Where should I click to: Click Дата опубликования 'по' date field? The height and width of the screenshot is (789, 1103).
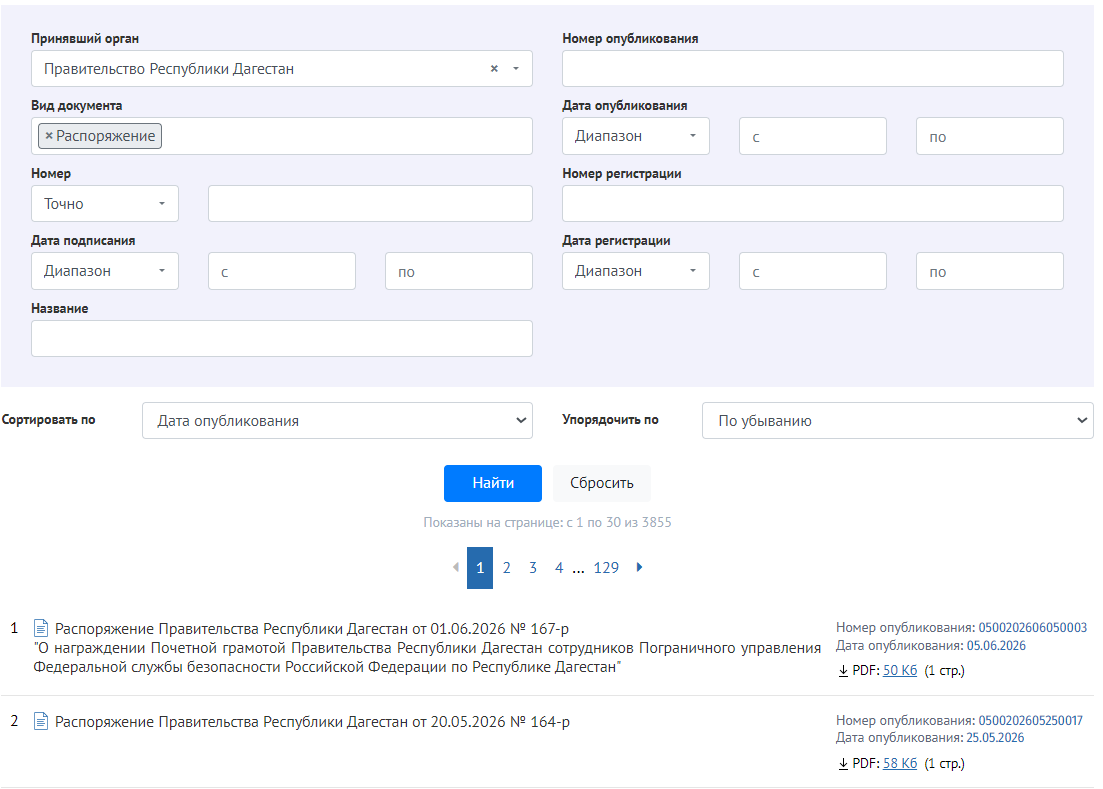(x=989, y=136)
